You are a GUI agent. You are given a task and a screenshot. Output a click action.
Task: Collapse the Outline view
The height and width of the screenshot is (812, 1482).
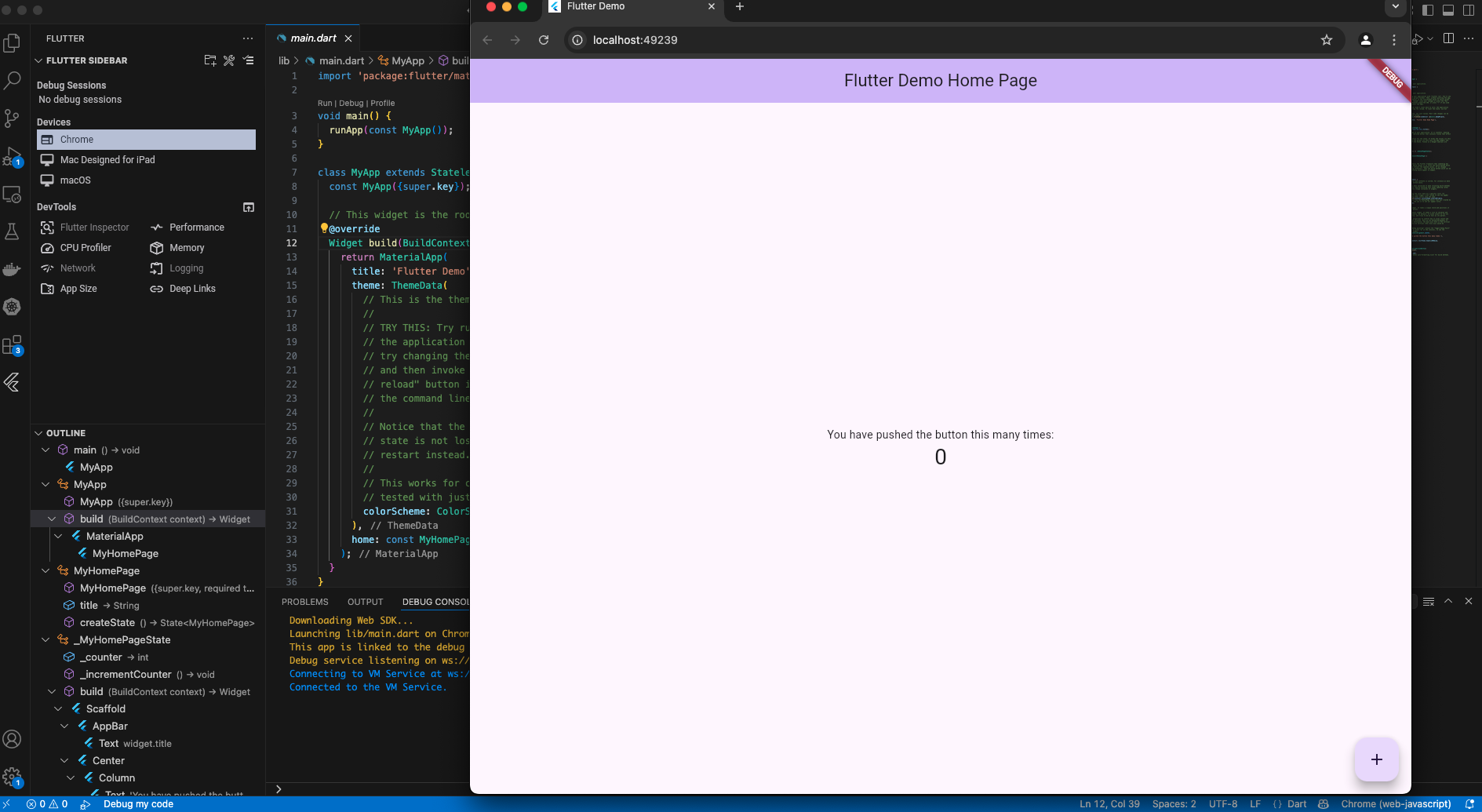38,432
